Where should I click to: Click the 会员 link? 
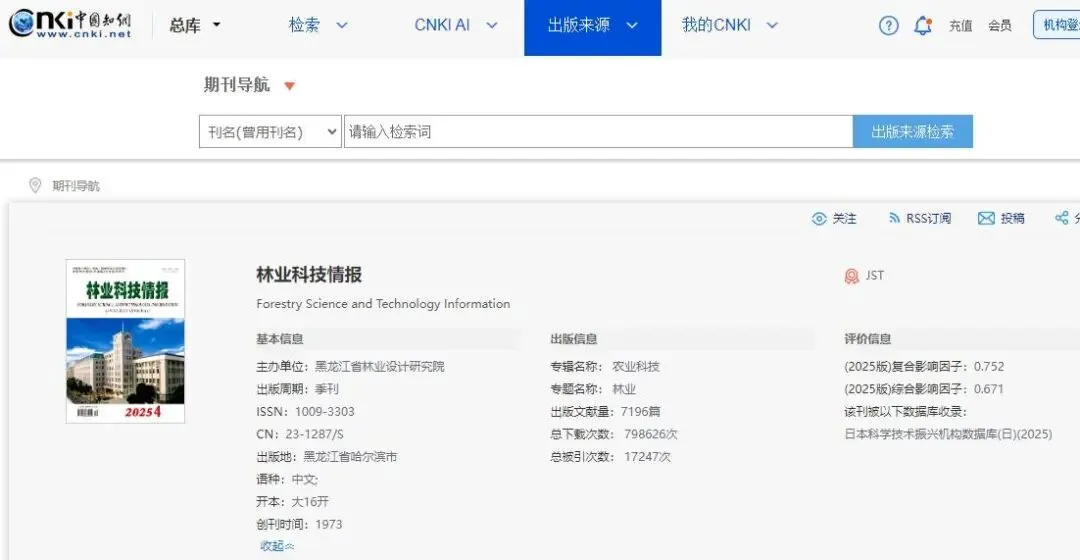coord(999,26)
